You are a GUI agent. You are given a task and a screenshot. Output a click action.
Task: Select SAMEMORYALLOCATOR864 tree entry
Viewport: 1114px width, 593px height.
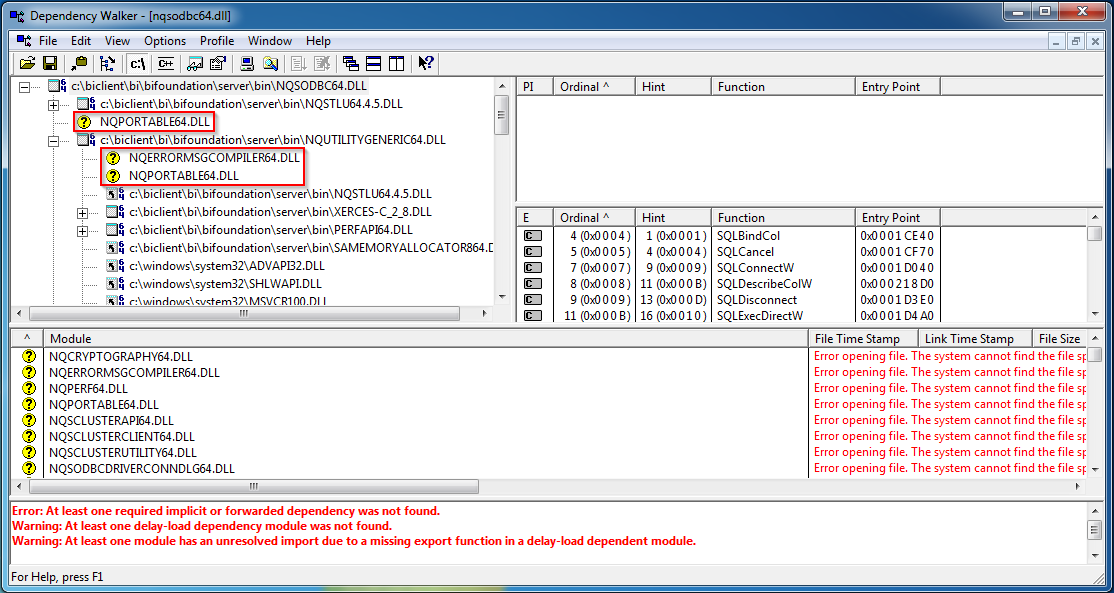(x=311, y=248)
